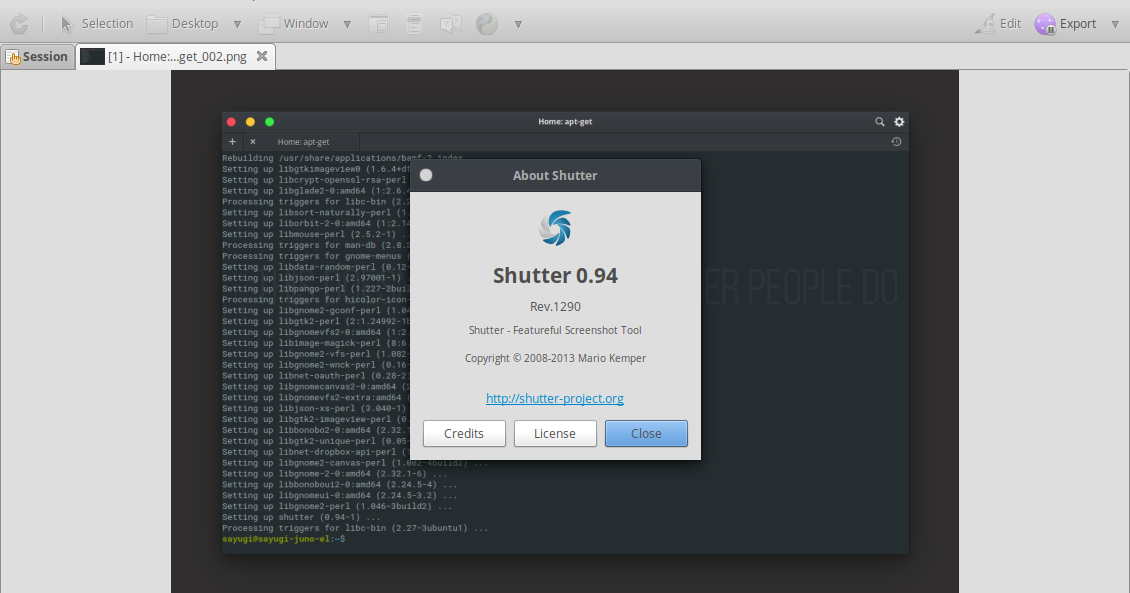Viewport: 1130px width, 593px height.
Task: Click the capture website globe icon
Action: [487, 24]
